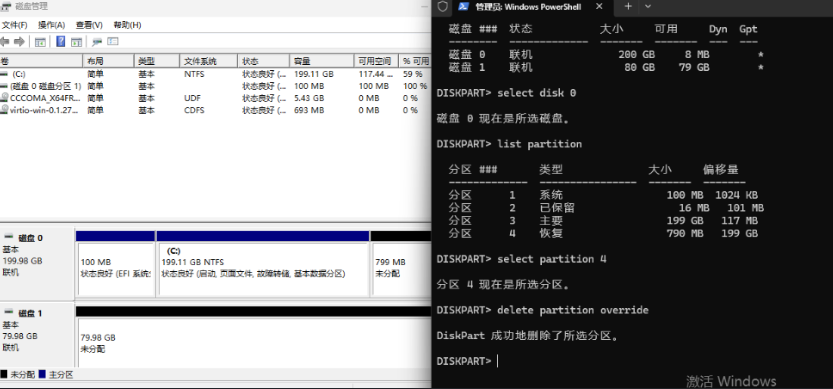Click the 磁盘 1 label in lower pane
Viewport: 833px width, 389px height.
[30, 314]
